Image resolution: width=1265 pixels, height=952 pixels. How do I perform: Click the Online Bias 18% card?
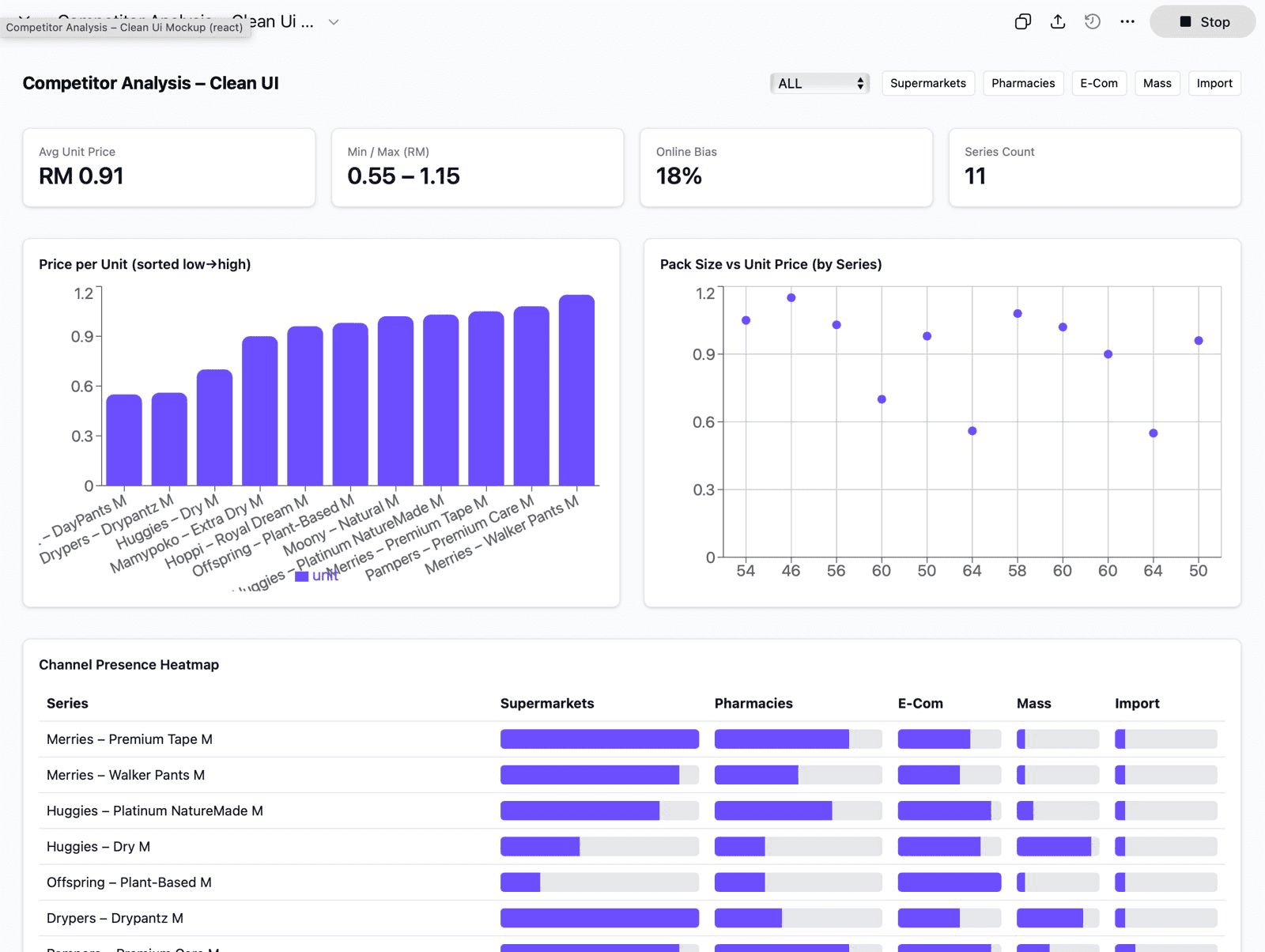[x=786, y=168]
